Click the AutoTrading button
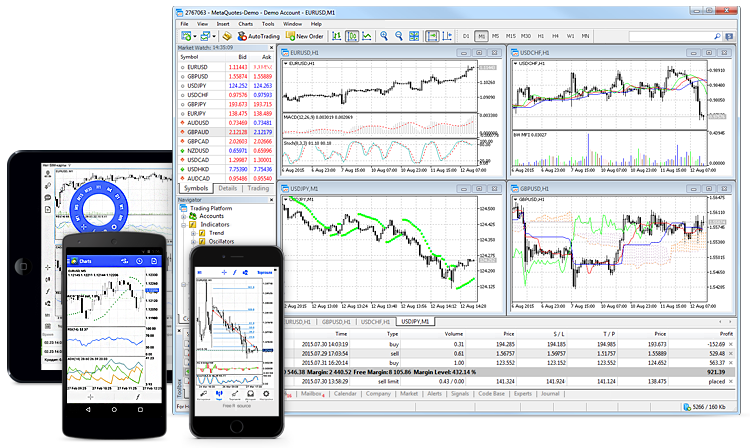Viewport: 750px width, 448px height. point(259,36)
